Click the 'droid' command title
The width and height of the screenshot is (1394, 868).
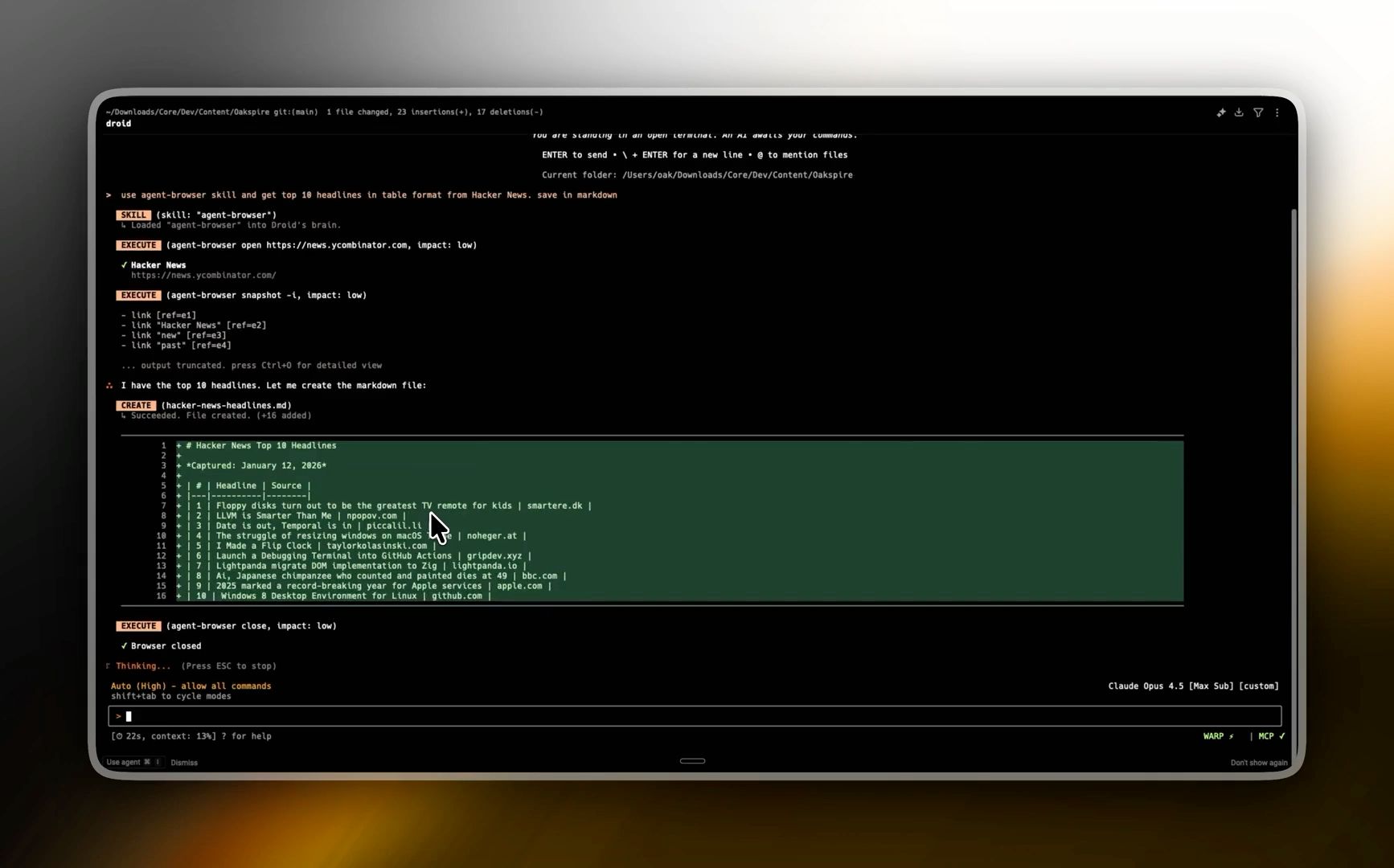click(x=118, y=124)
